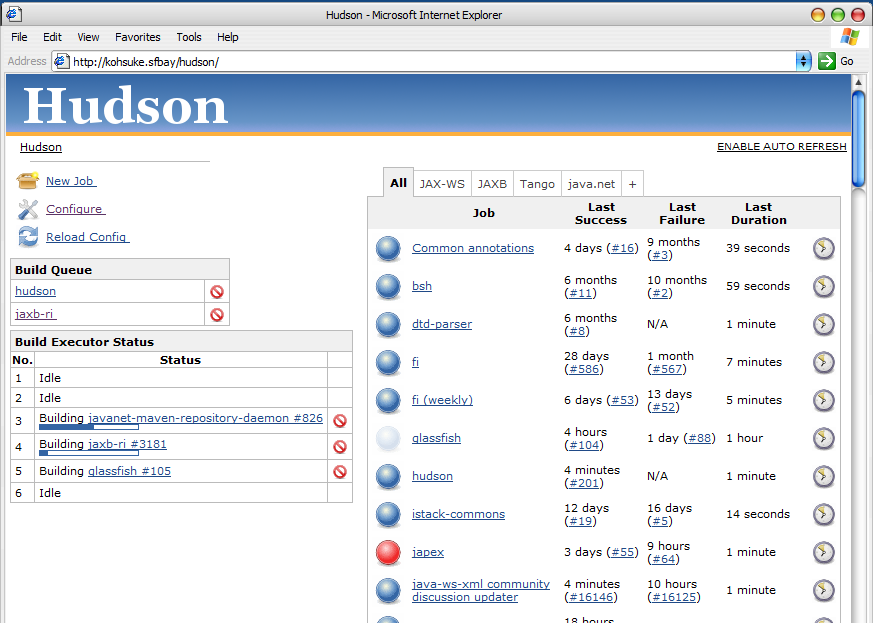Viewport: 873px width, 623px height.
Task: Click the ENABLE AUTO REFRESH link
Action: [782, 146]
